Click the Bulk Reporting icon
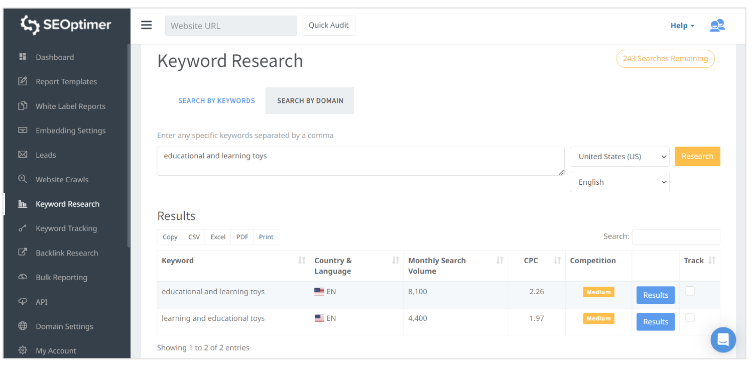Viewport: 753px width, 371px height. pyautogui.click(x=23, y=277)
